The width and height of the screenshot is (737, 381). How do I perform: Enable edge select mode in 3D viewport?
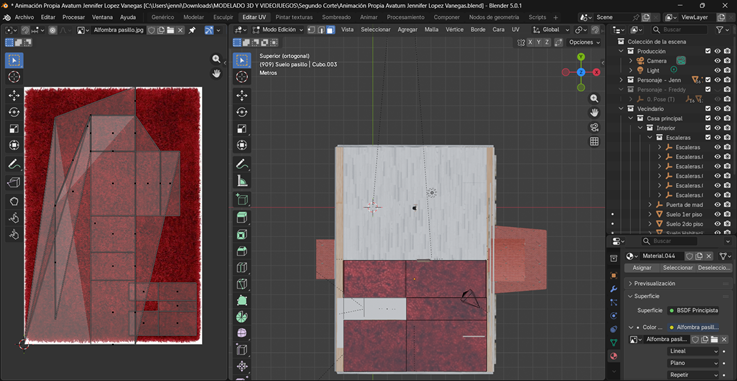(321, 30)
